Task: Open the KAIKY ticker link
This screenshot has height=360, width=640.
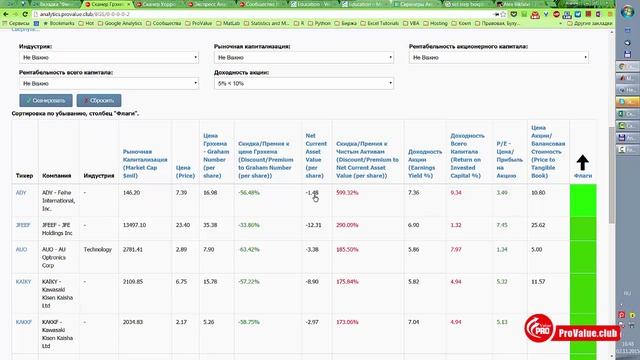Action: pos(23,282)
